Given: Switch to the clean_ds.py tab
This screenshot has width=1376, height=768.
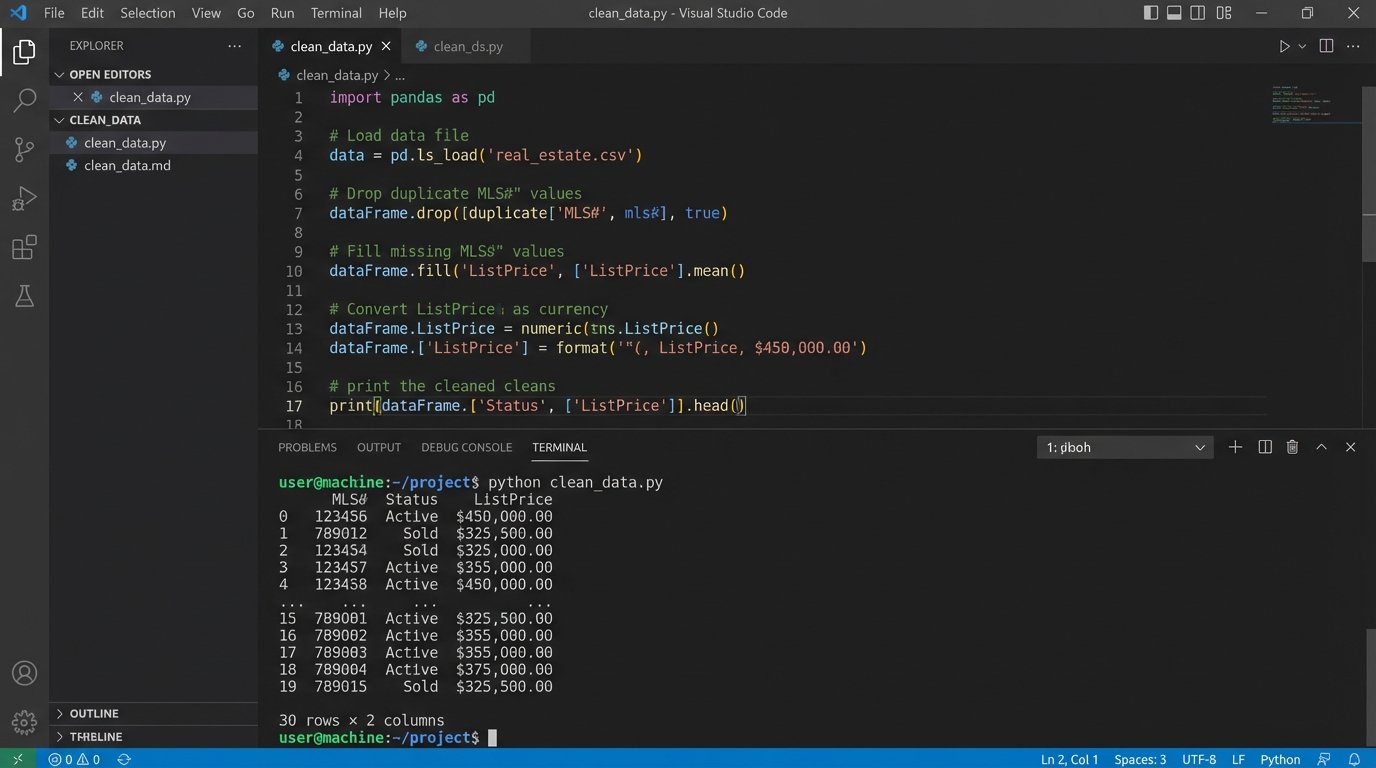Looking at the screenshot, I should pyautogui.click(x=467, y=46).
